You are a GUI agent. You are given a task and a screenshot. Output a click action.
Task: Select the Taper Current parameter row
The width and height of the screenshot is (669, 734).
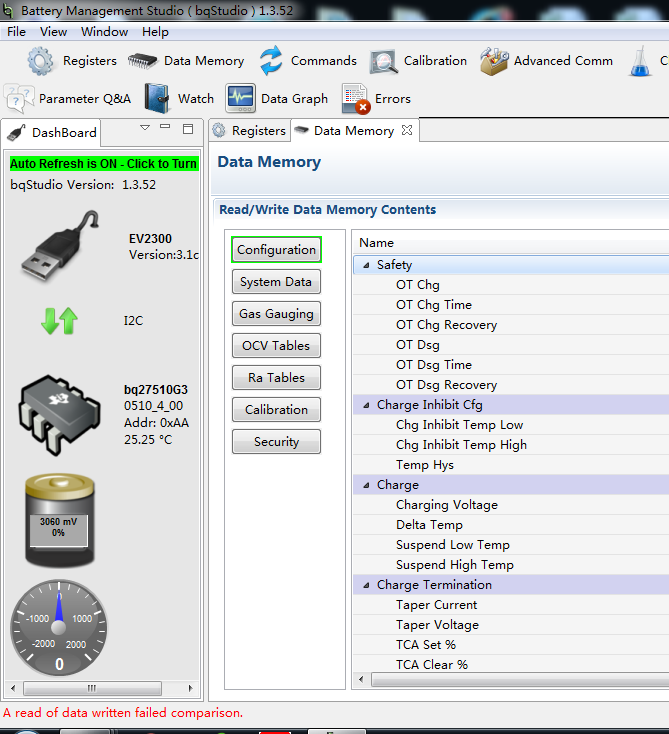click(436, 605)
